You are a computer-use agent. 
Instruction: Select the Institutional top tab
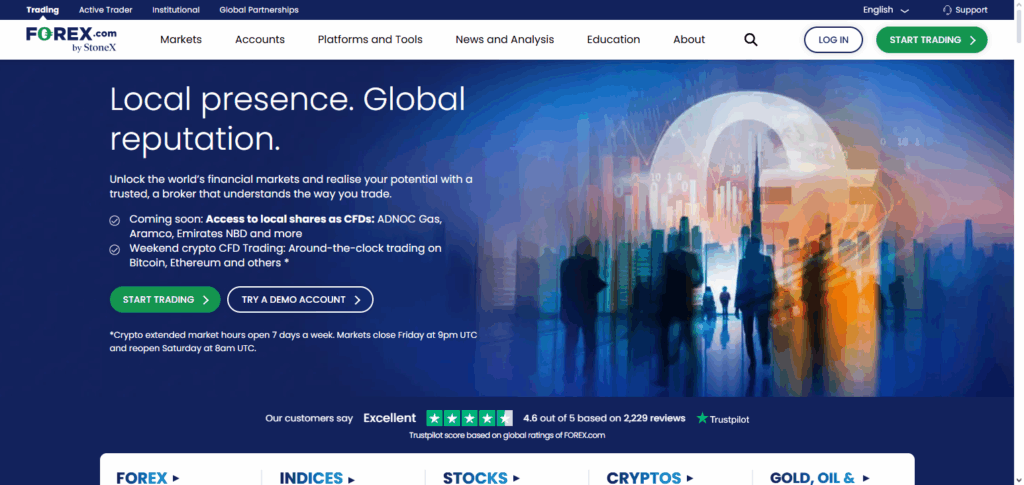point(176,10)
